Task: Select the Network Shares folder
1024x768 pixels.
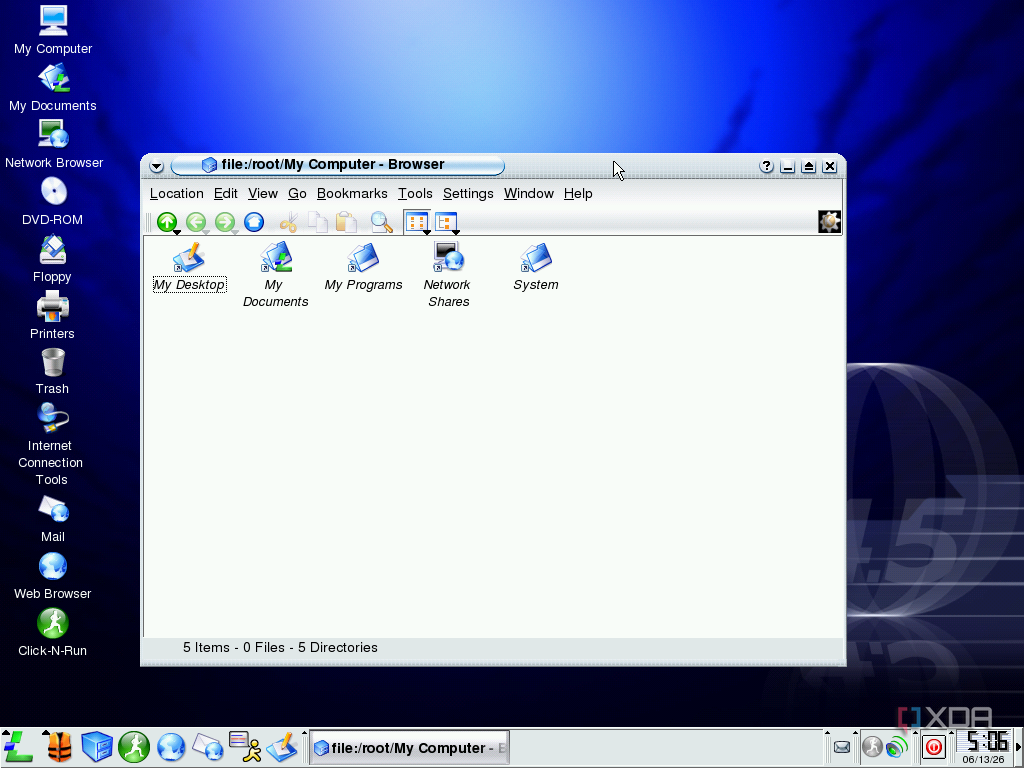Action: click(448, 275)
